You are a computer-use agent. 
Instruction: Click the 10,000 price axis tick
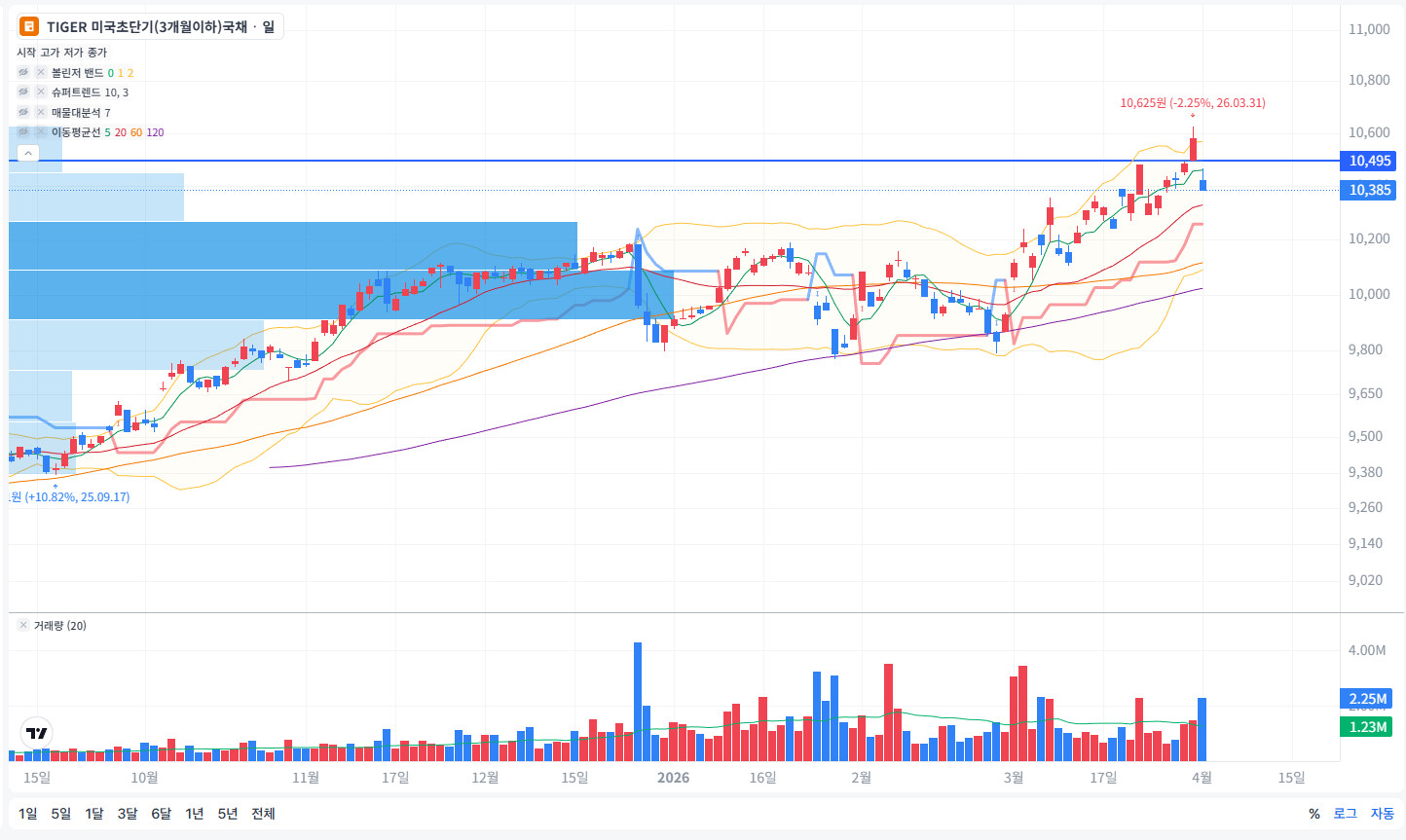coord(1369,294)
